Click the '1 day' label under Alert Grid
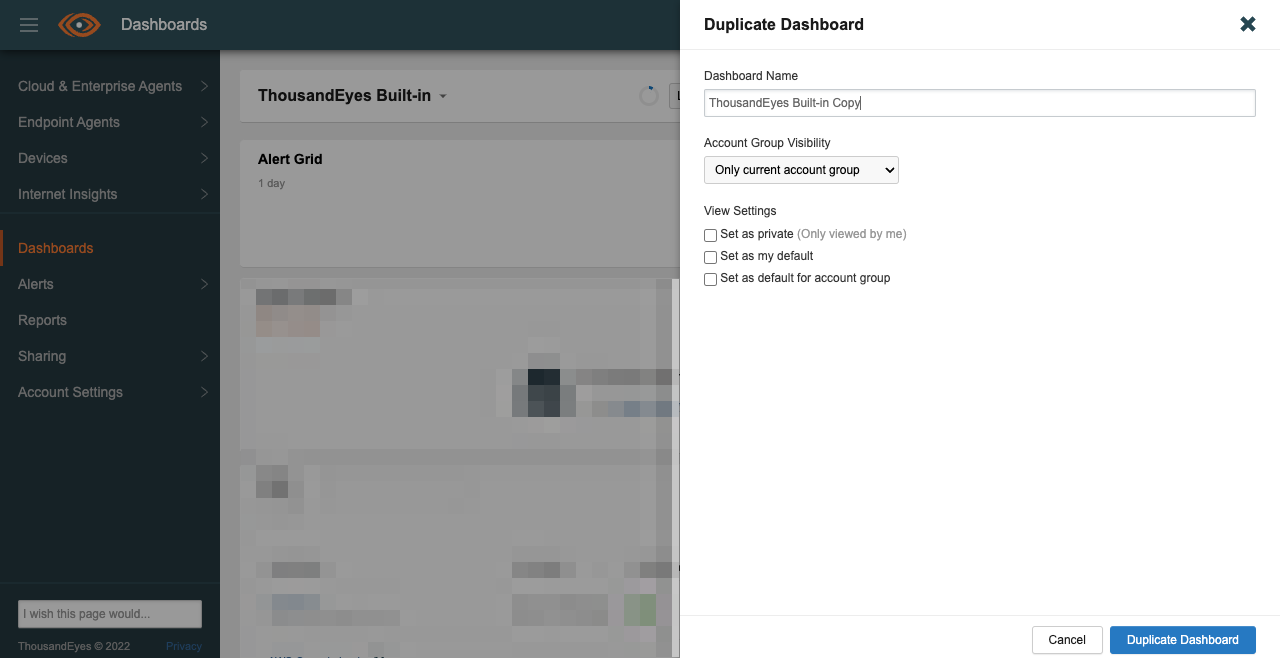The height and width of the screenshot is (658, 1280). 272,184
